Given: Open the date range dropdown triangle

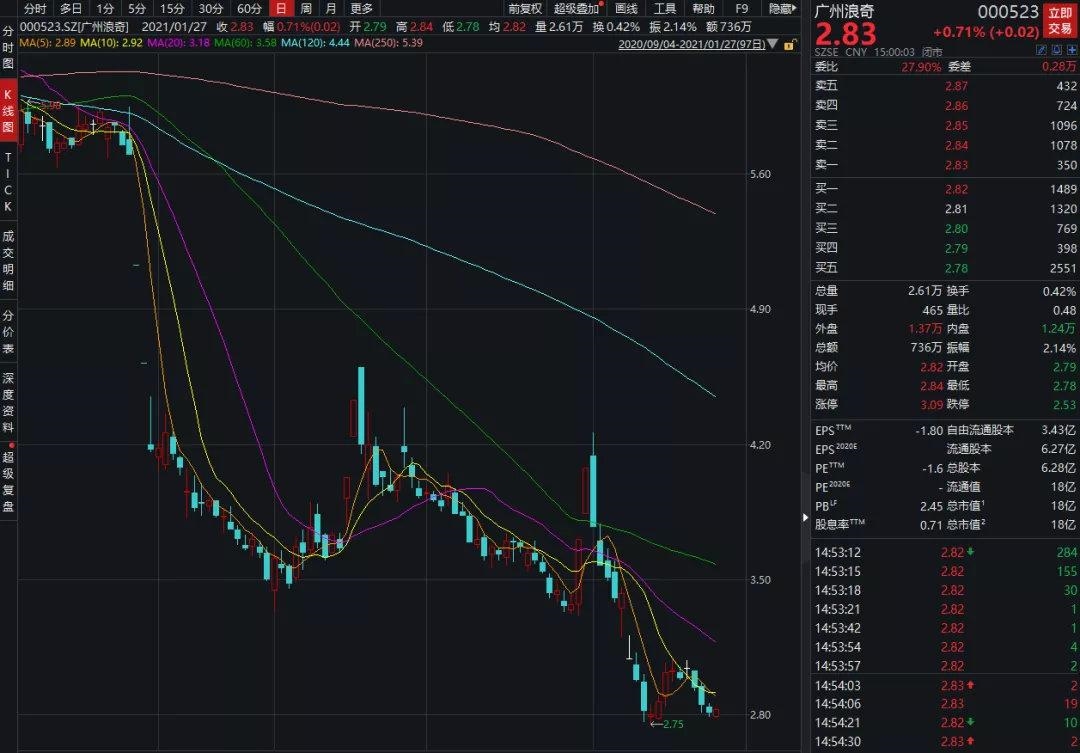Looking at the screenshot, I should (773, 44).
